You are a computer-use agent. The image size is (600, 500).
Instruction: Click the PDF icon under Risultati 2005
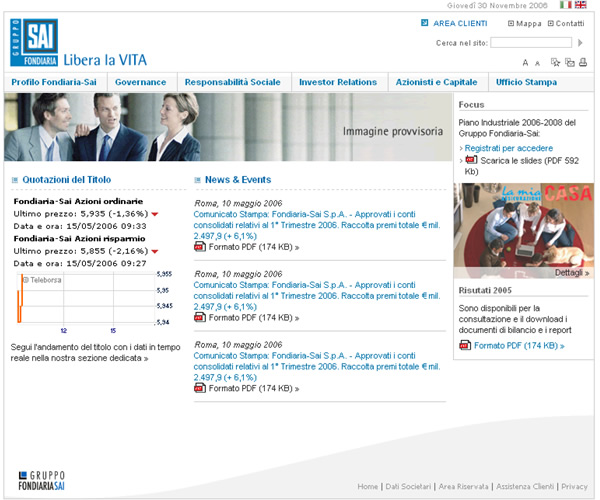click(465, 345)
